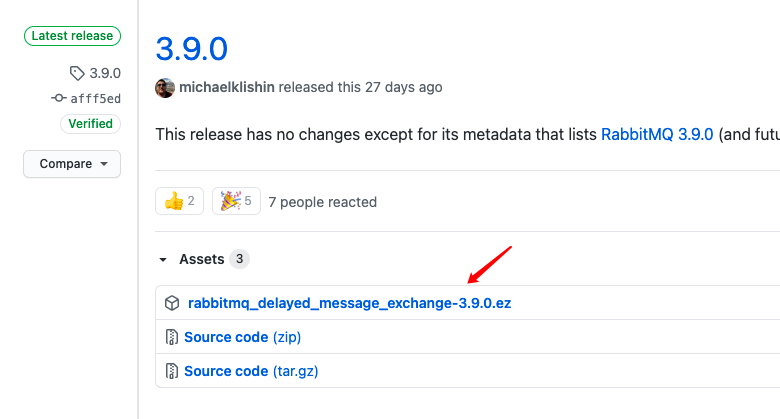Image resolution: width=780 pixels, height=419 pixels.
Task: Open the michaelklishin profile link
Action: (227, 87)
